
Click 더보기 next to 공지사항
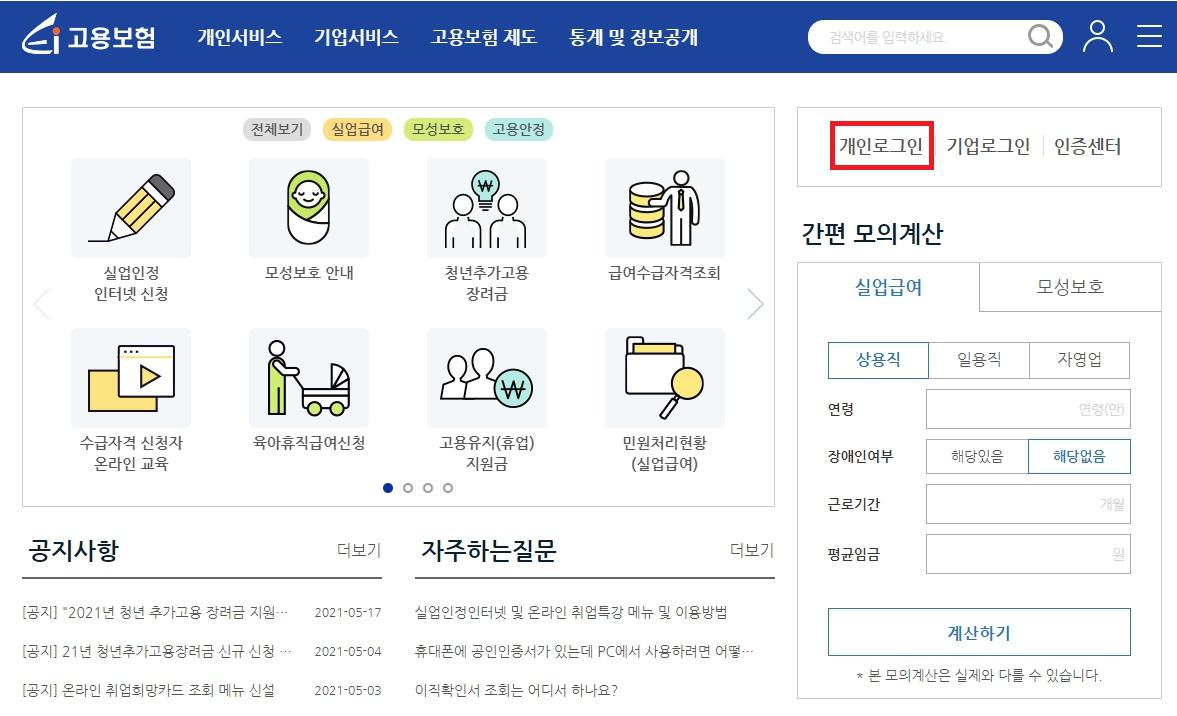(x=359, y=550)
